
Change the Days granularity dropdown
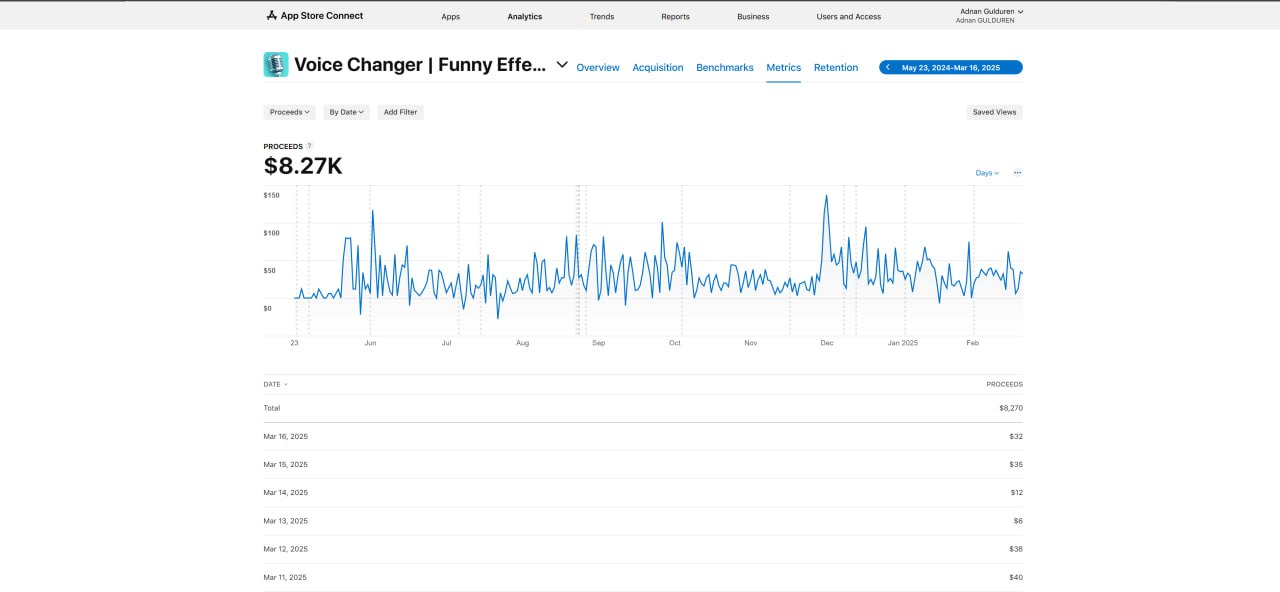click(987, 173)
